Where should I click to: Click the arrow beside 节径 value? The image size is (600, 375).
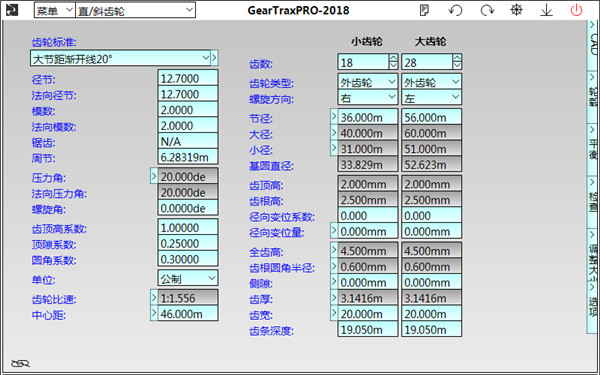(x=334, y=116)
